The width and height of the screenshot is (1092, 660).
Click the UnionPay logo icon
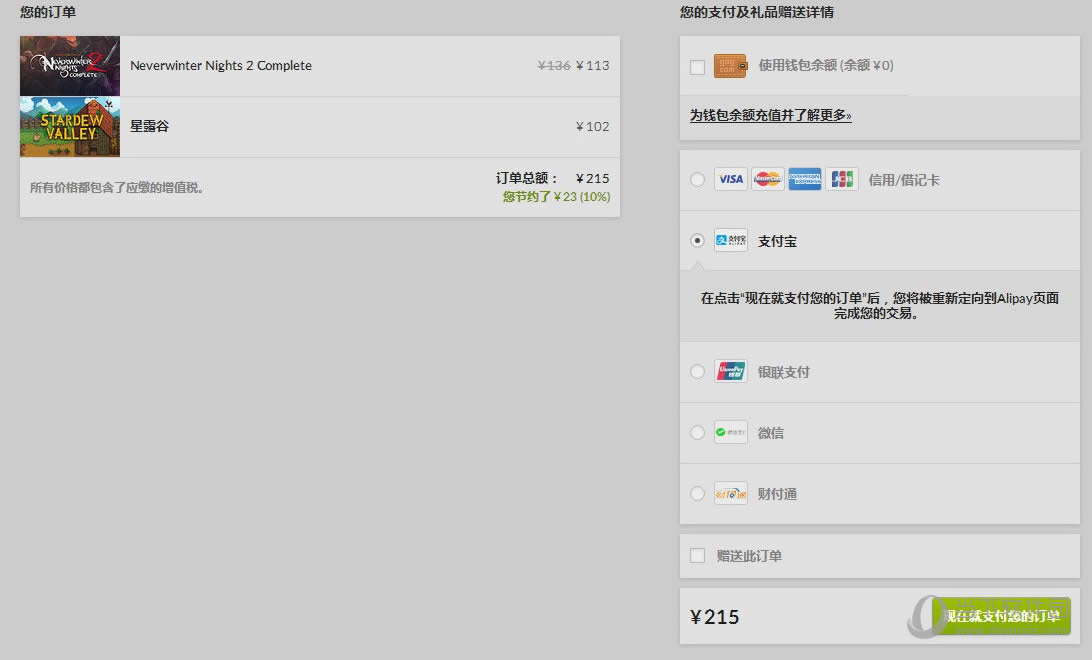[731, 370]
